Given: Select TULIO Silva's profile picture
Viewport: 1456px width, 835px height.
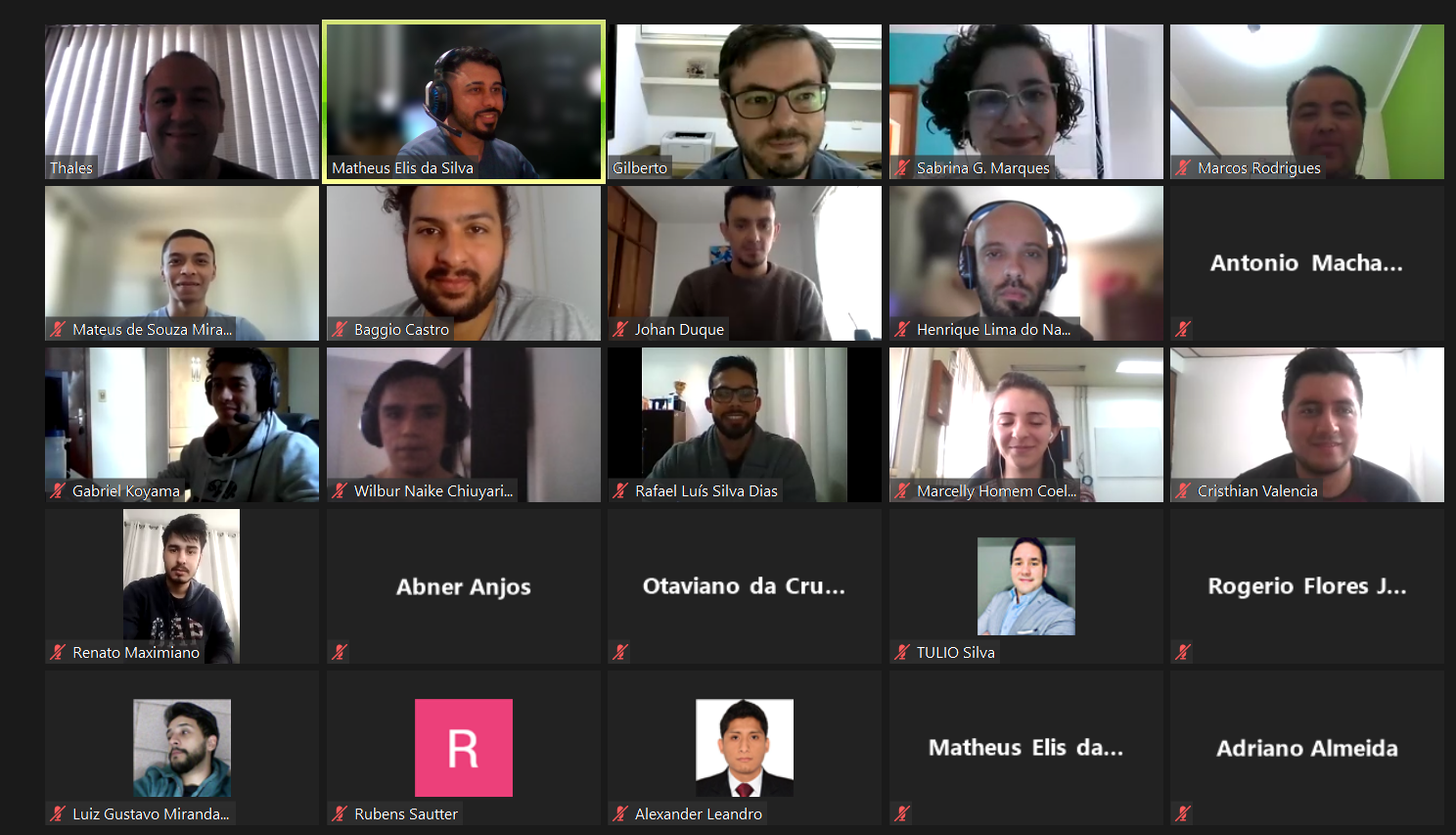Looking at the screenshot, I should coord(1026,586).
